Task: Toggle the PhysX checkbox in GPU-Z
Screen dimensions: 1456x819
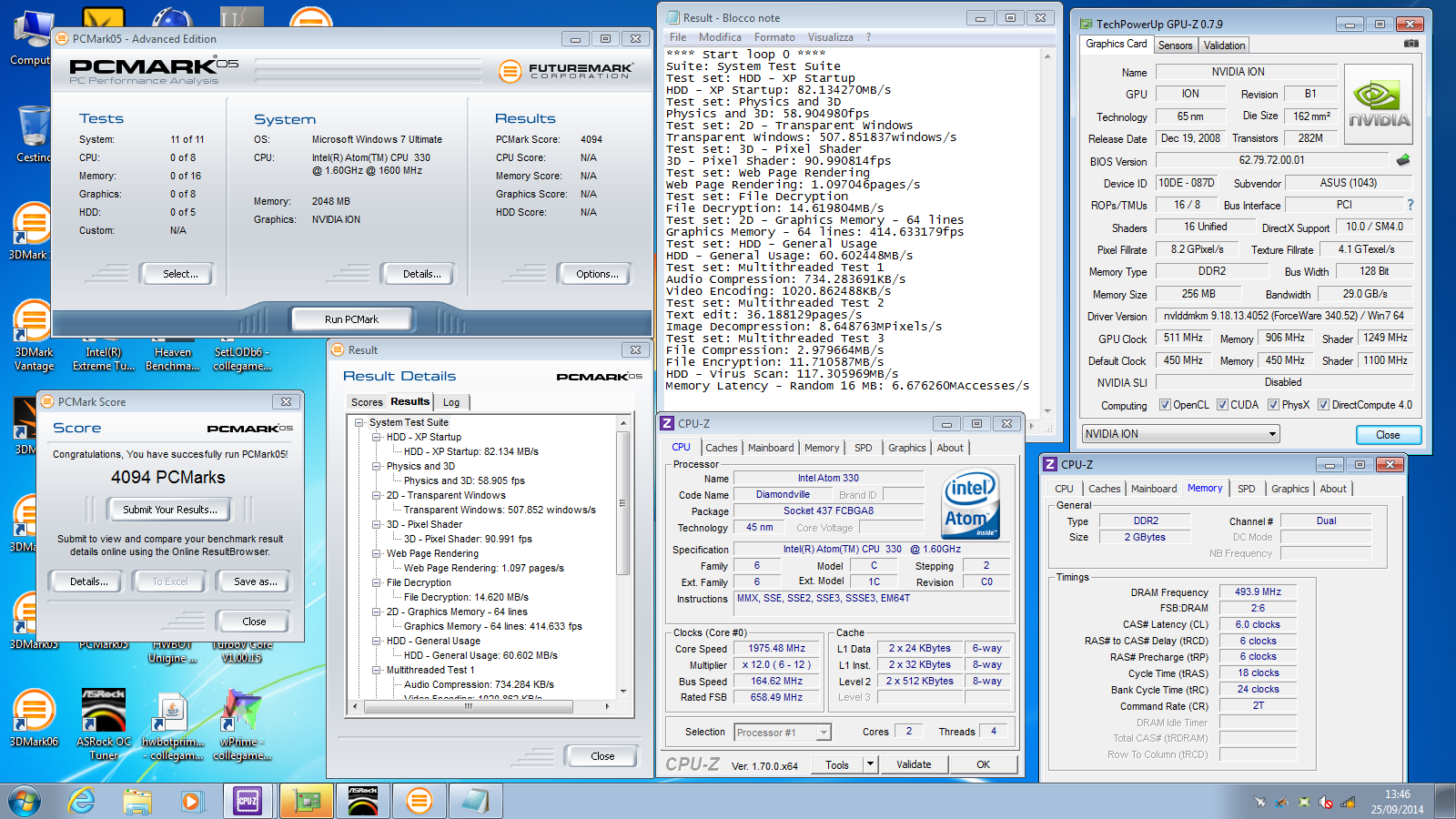Action: pyautogui.click(x=1273, y=405)
